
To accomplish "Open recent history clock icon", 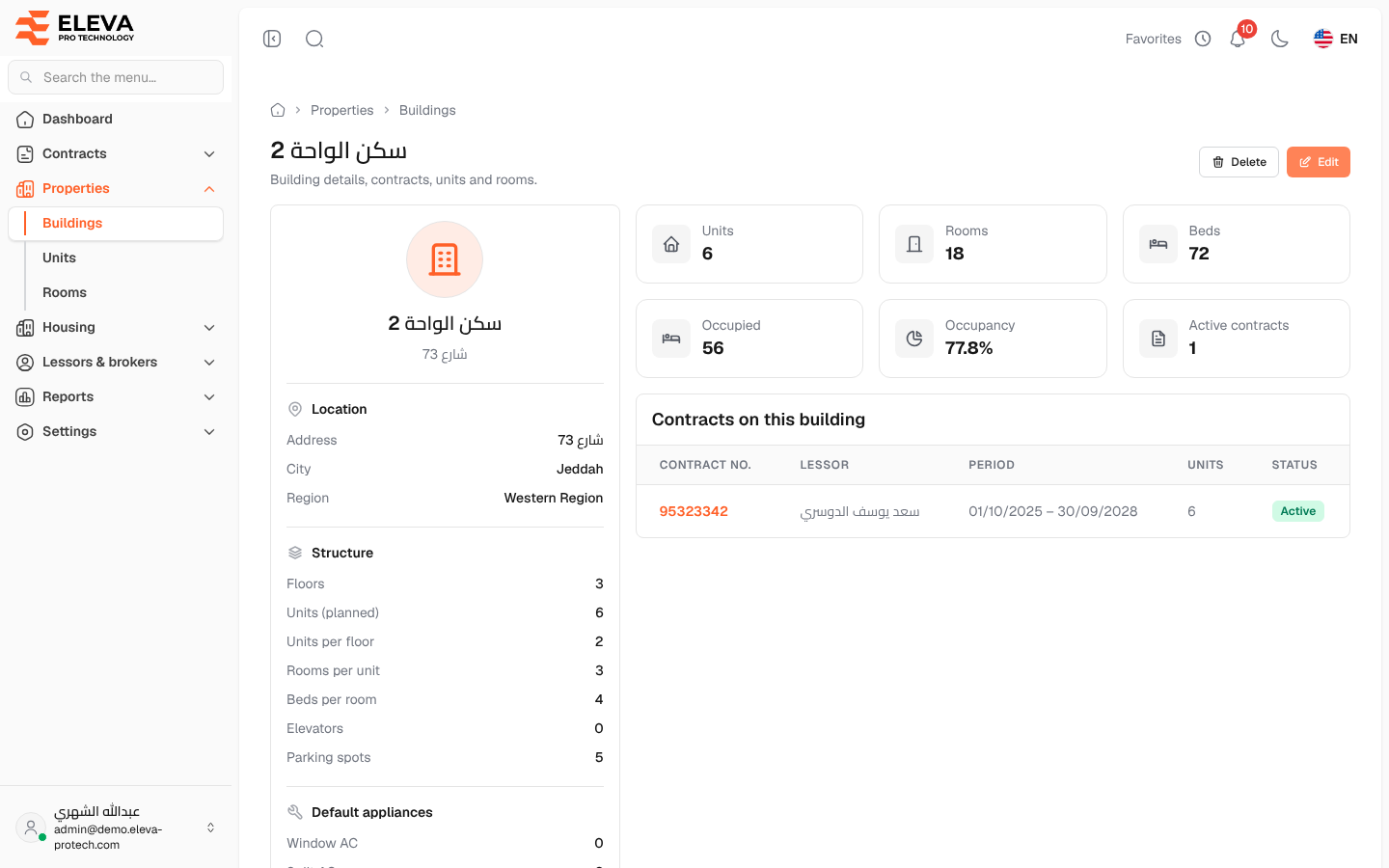I will (1203, 39).
